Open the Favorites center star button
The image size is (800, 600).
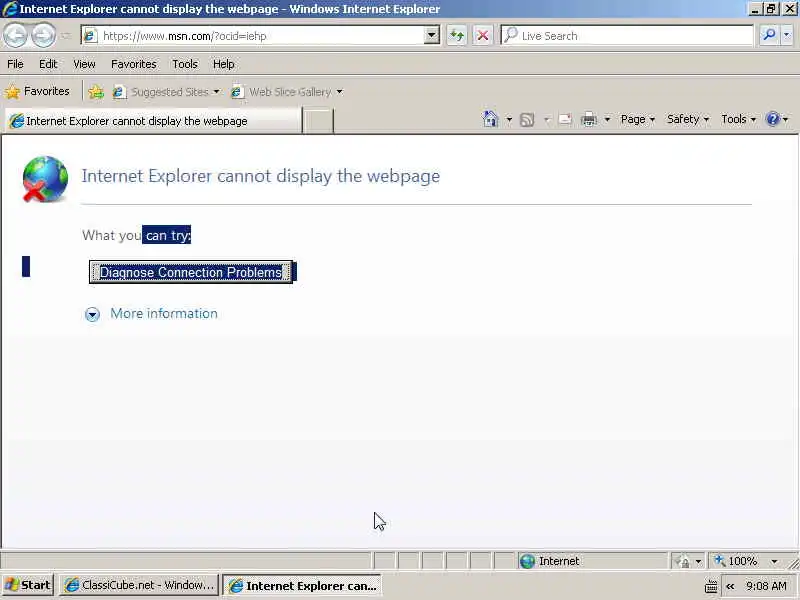[x=37, y=91]
